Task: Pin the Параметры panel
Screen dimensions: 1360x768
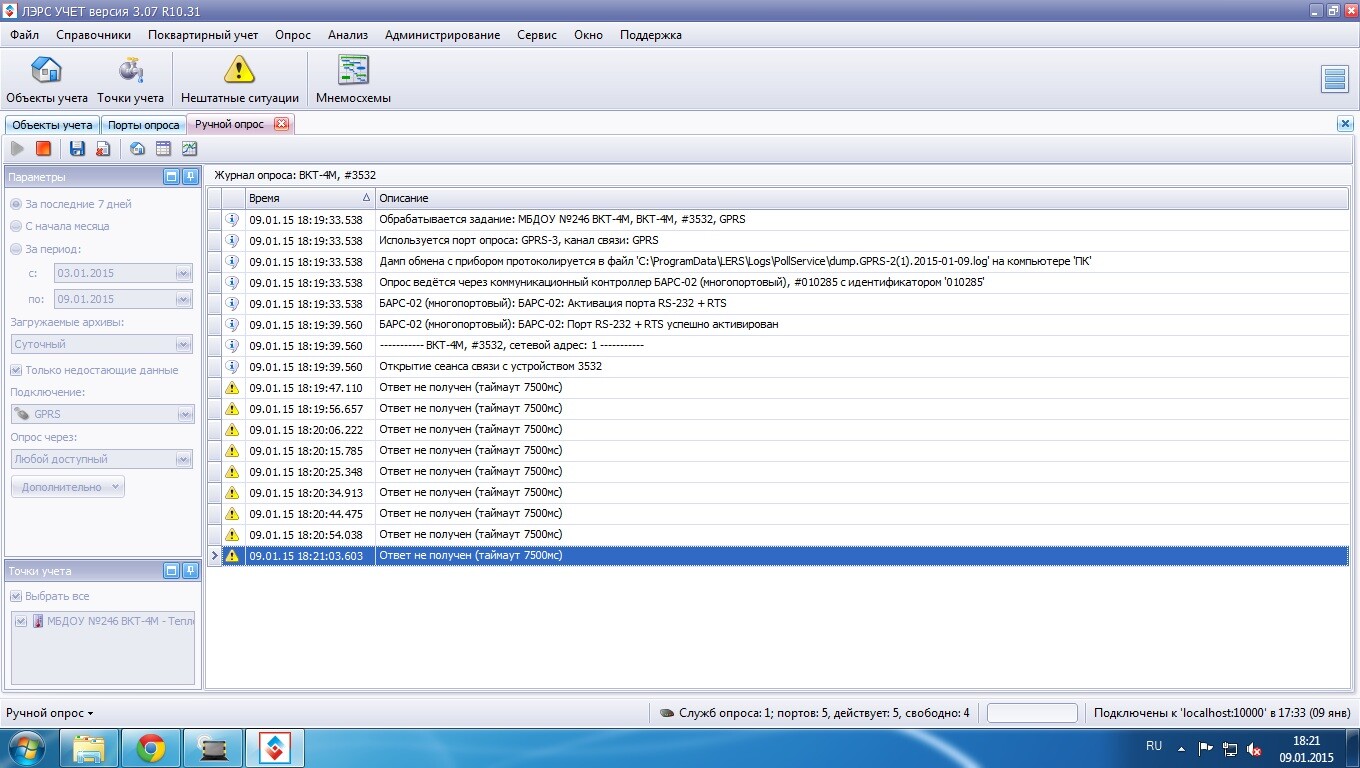Action: [190, 177]
